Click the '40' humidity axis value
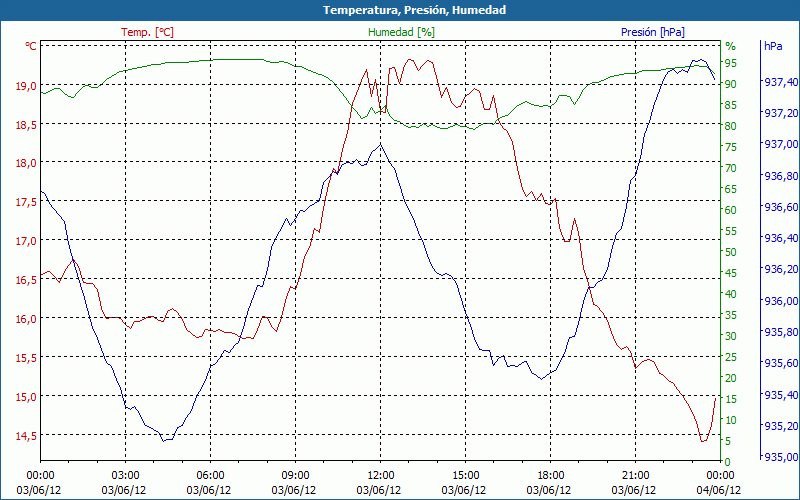 (x=731, y=294)
